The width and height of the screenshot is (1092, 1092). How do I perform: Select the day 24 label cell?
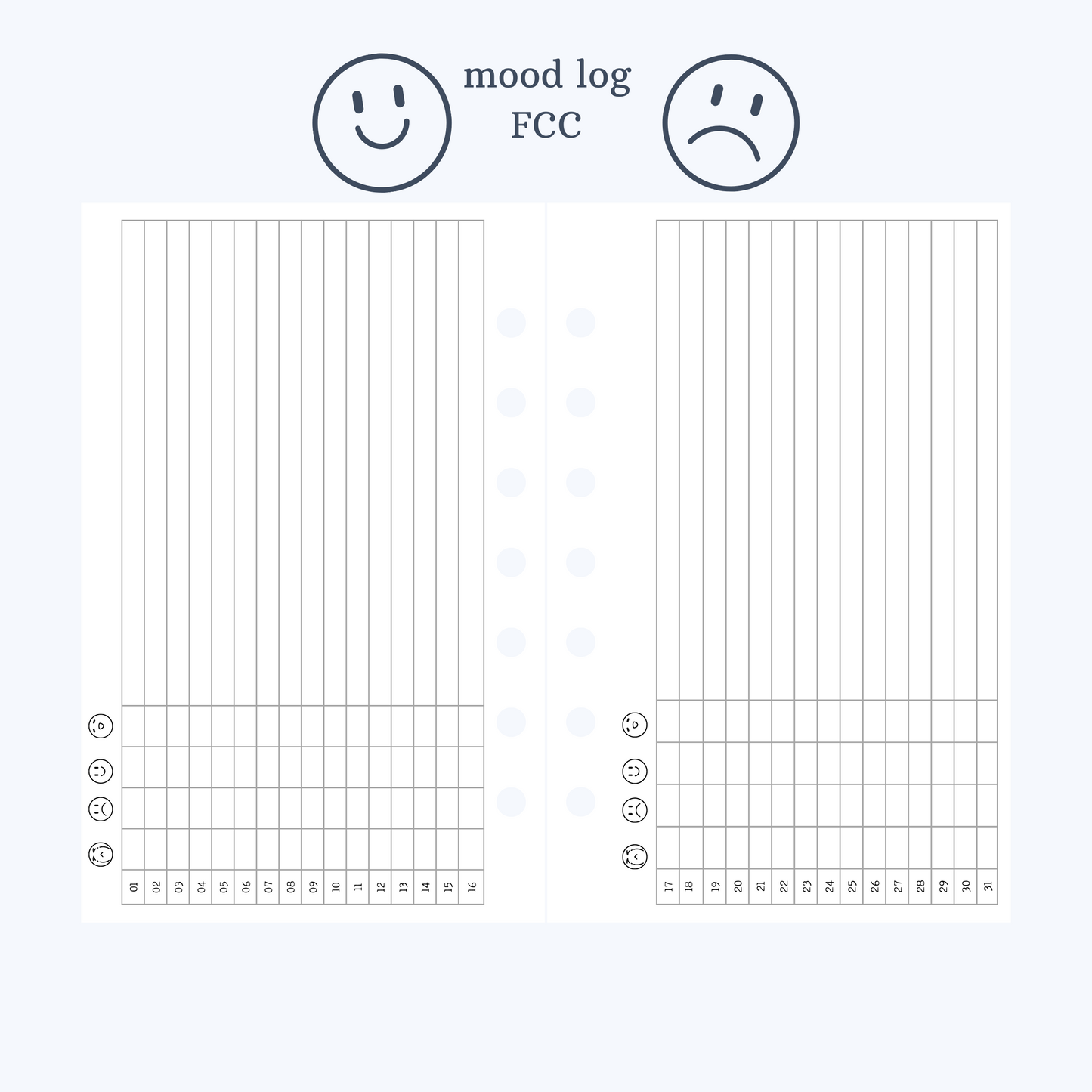(829, 887)
